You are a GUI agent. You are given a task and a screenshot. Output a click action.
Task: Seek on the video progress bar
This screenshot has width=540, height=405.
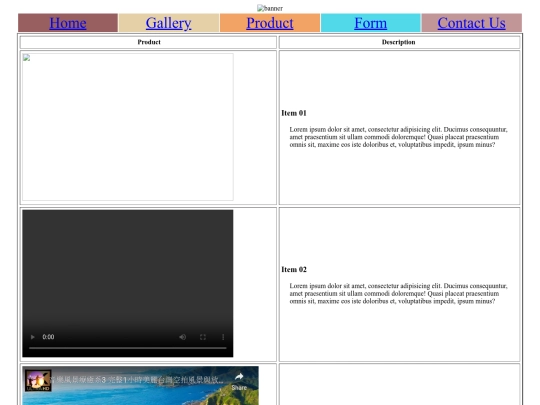point(128,348)
